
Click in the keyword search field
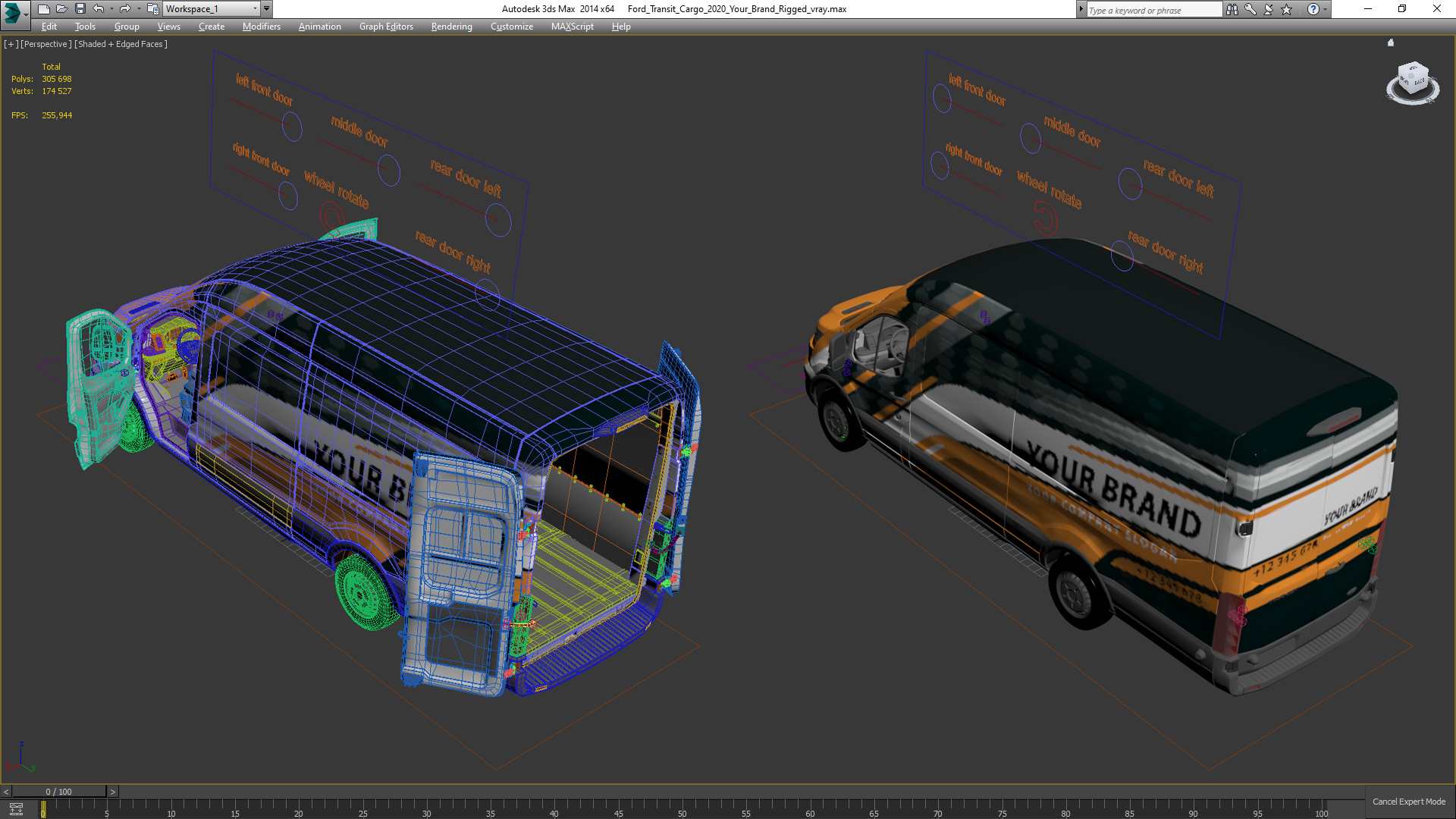pos(1153,10)
